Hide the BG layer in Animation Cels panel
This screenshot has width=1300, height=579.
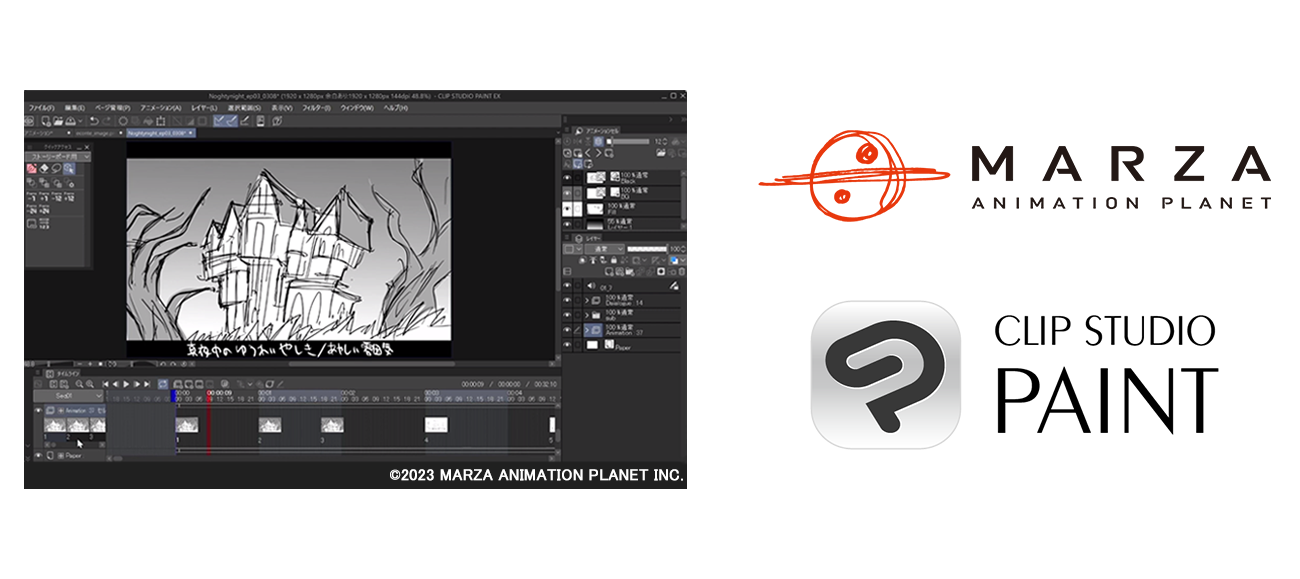(566, 193)
